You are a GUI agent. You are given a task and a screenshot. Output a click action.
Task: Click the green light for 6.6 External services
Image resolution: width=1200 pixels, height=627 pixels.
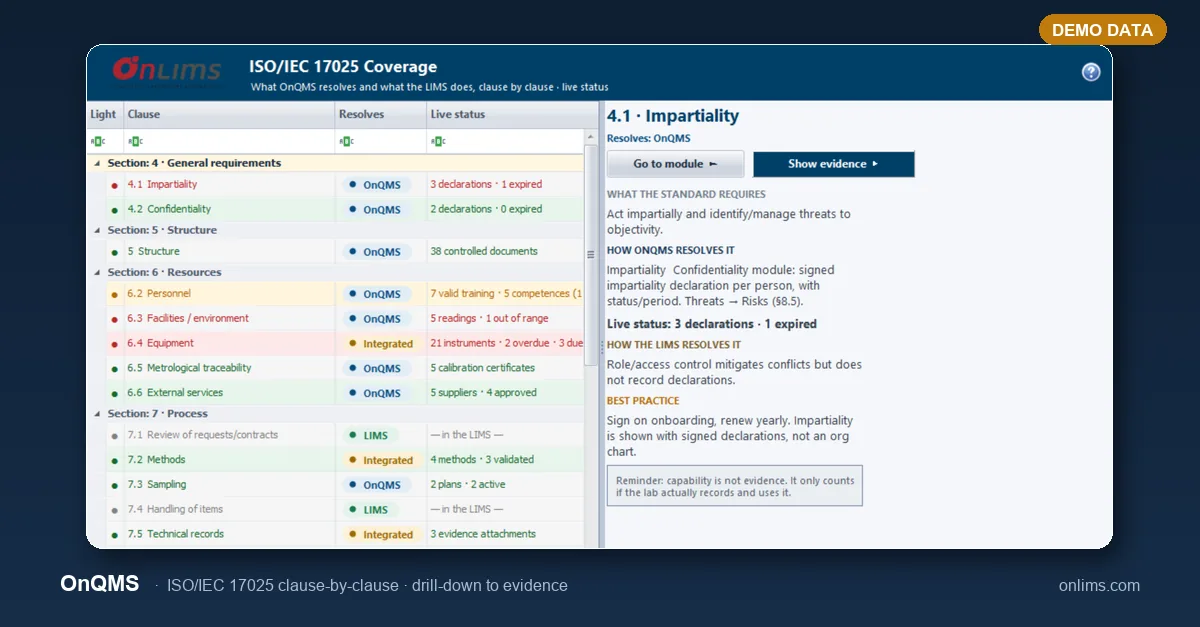pos(115,393)
